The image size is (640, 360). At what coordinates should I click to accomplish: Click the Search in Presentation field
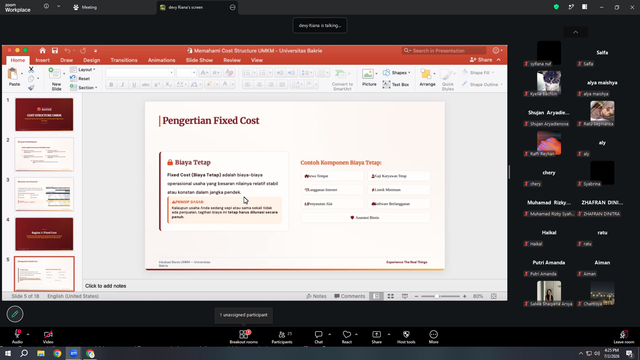point(444,51)
